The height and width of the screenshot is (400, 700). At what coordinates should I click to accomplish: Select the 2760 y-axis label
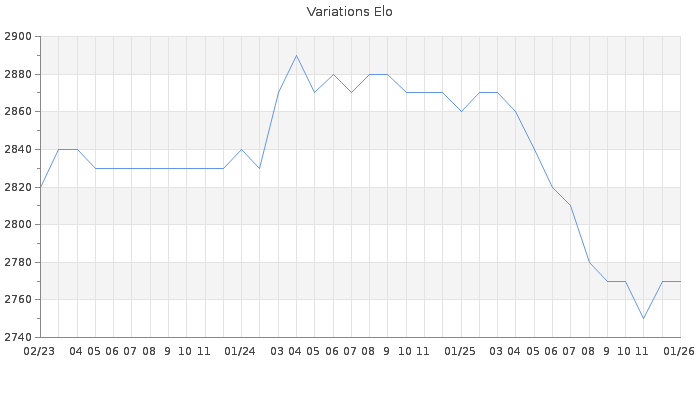[18, 299]
